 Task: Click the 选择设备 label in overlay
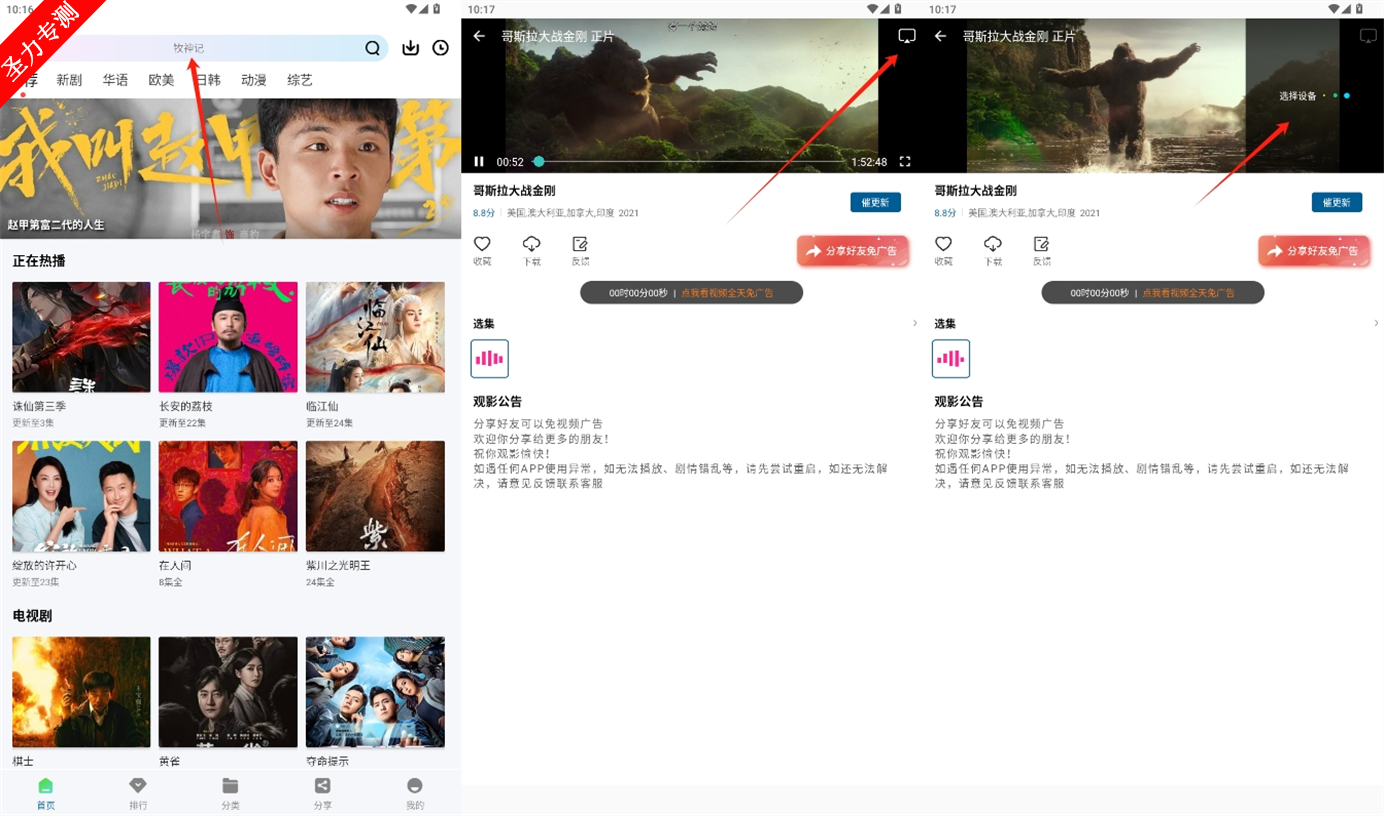[1298, 96]
